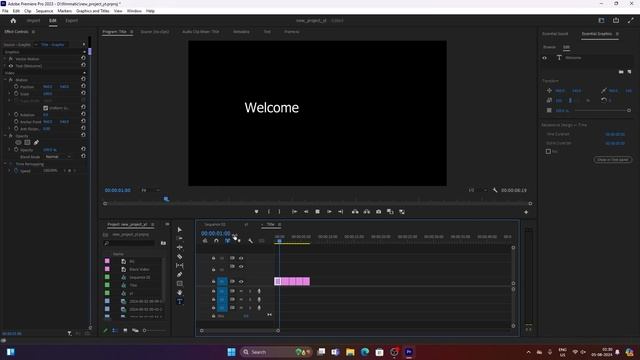Step forward one frame
The image size is (640, 360).
click(329, 212)
